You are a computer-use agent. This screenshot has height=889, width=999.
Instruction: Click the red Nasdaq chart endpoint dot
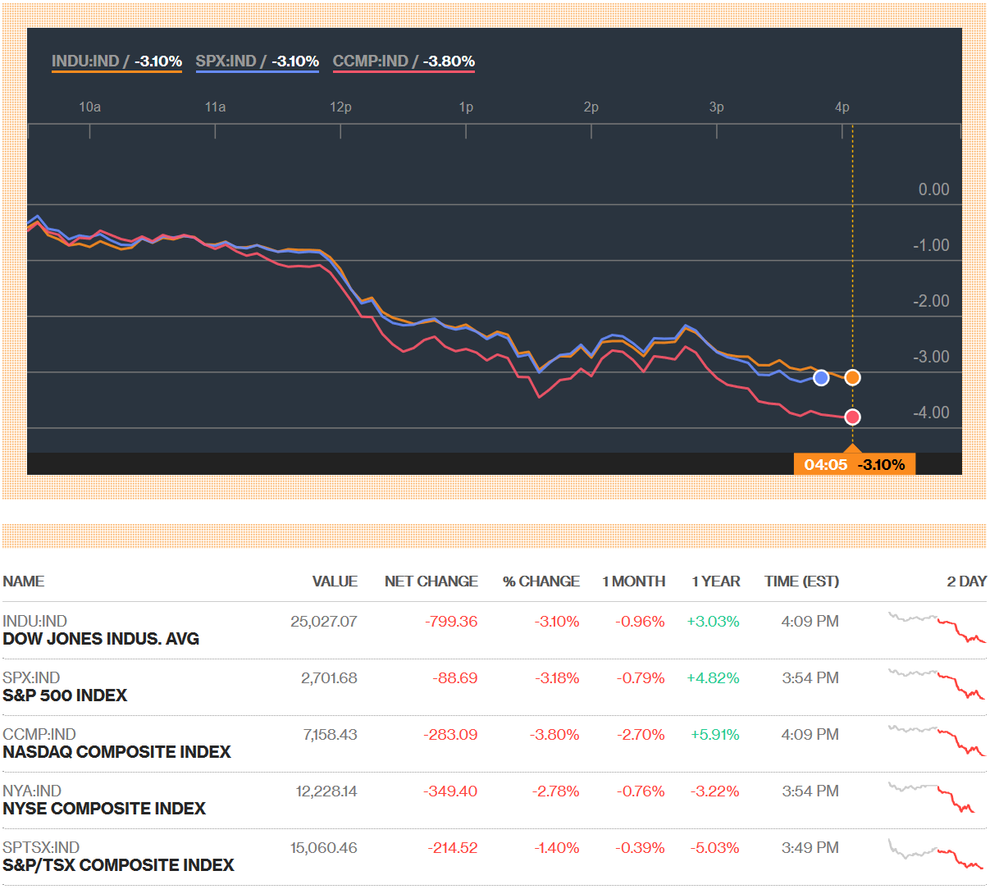tap(852, 417)
